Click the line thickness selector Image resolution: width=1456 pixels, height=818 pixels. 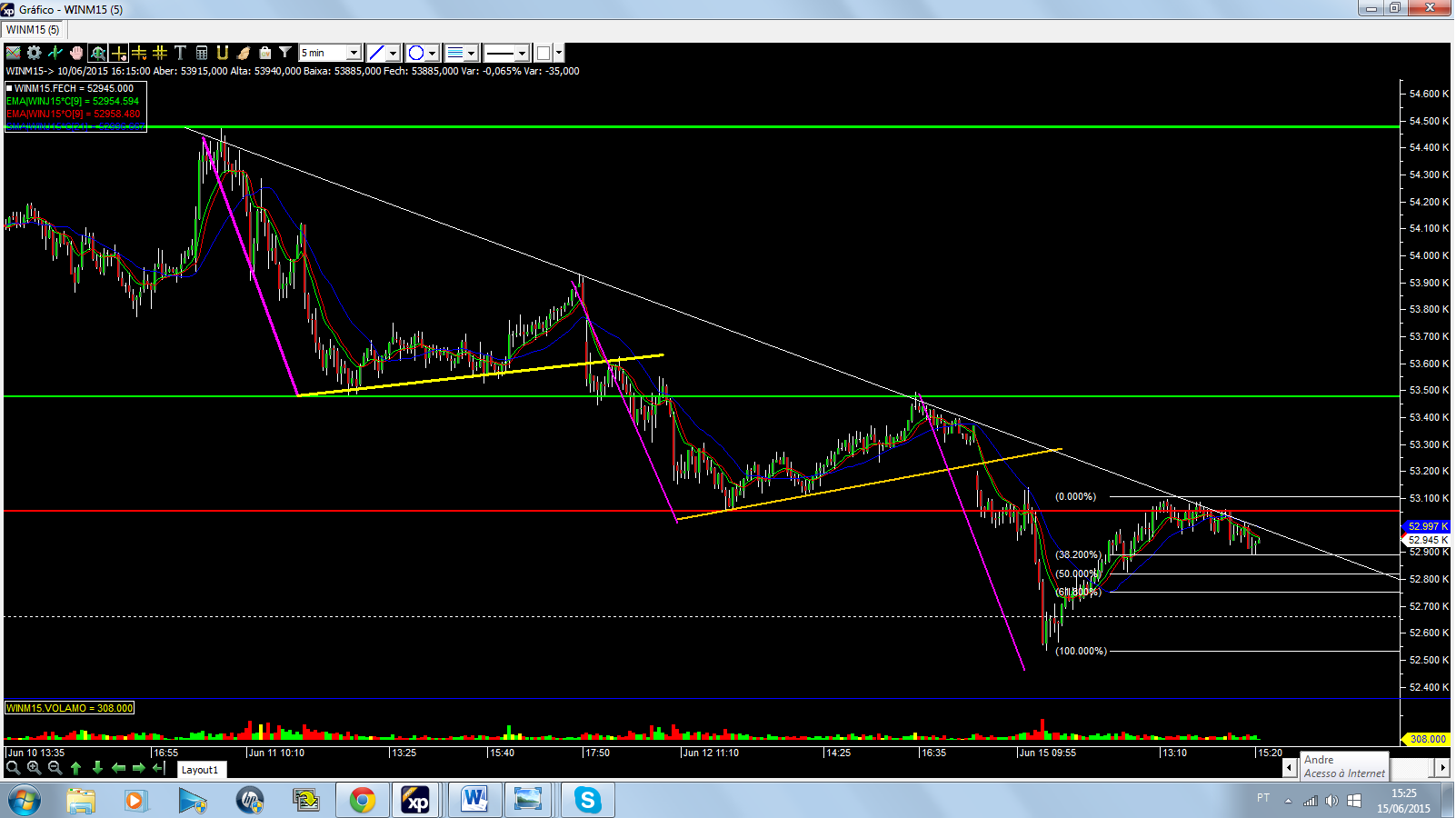[x=455, y=53]
